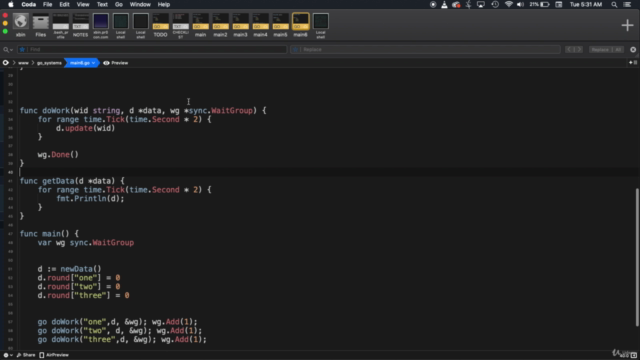The width and height of the screenshot is (640, 360).
Task: Click the Bluetooth icon in the menu bar
Action: pos(469,4)
